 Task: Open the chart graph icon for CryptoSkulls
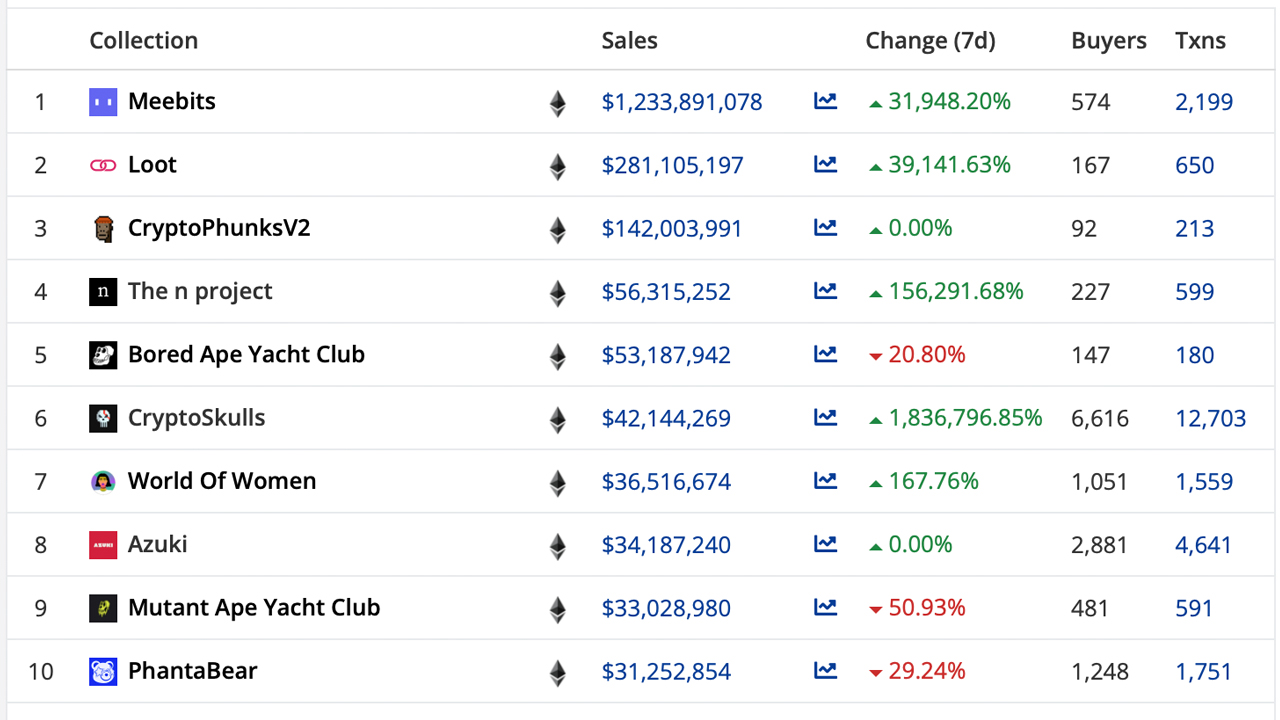click(x=825, y=418)
